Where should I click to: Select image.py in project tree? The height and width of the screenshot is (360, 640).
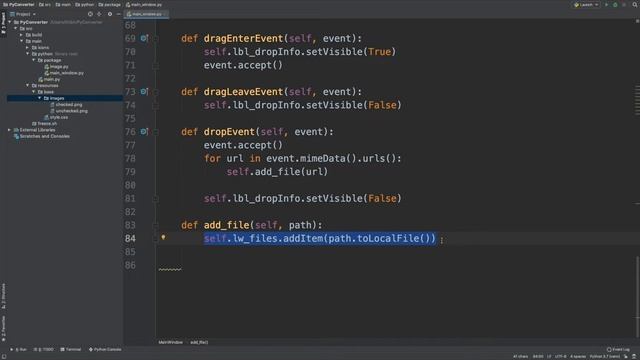pos(57,67)
